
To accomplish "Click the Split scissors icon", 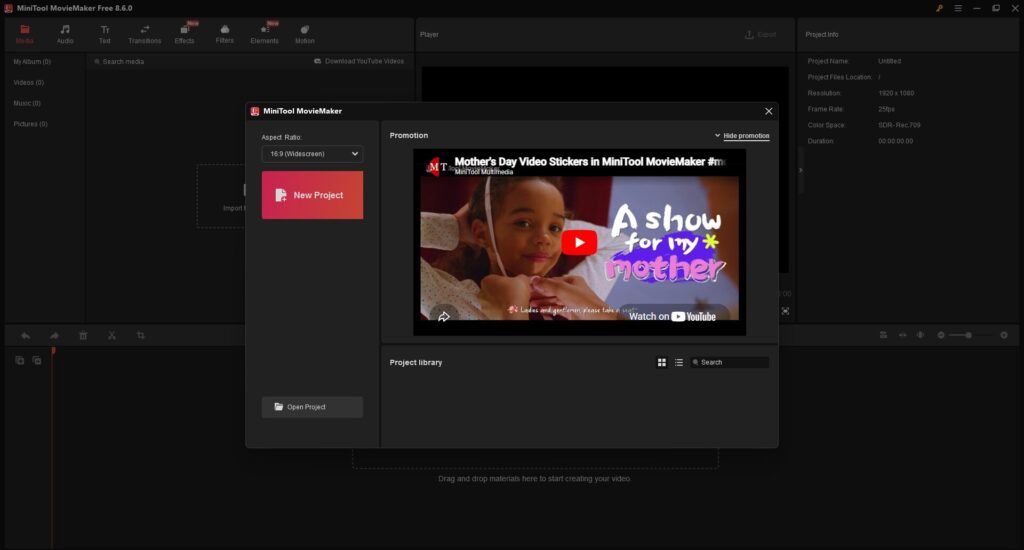I will [112, 336].
